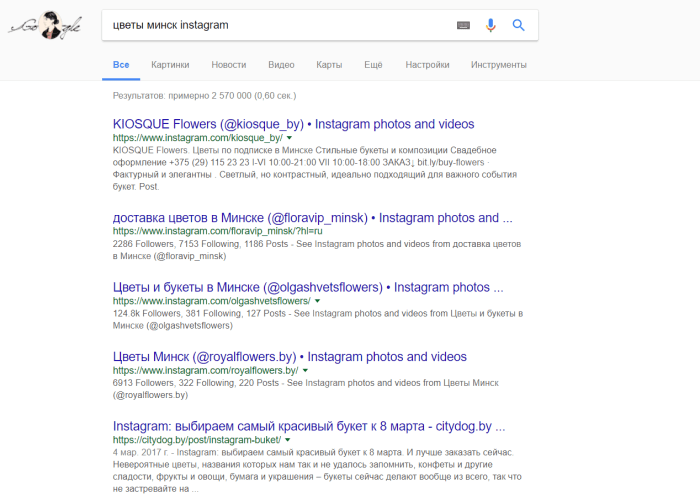Click URL text 'https://www.instagram.com/royalflowers.by/'
700x500 pixels.
click(206, 371)
